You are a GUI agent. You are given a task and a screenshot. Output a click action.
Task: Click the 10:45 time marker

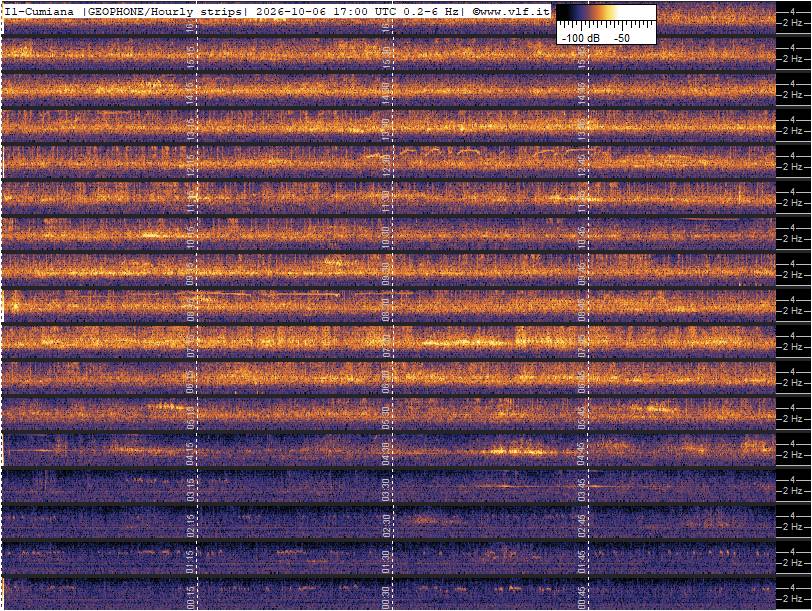[583, 238]
